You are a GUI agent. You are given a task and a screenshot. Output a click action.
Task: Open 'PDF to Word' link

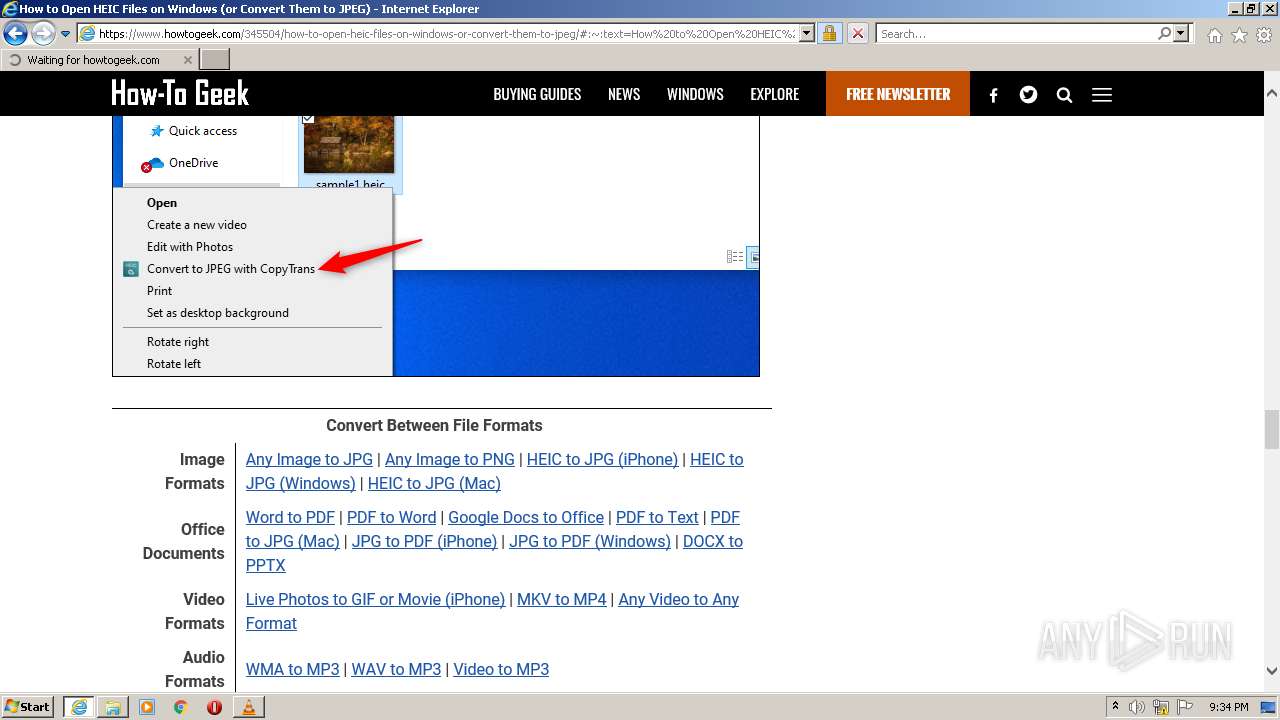(x=391, y=517)
